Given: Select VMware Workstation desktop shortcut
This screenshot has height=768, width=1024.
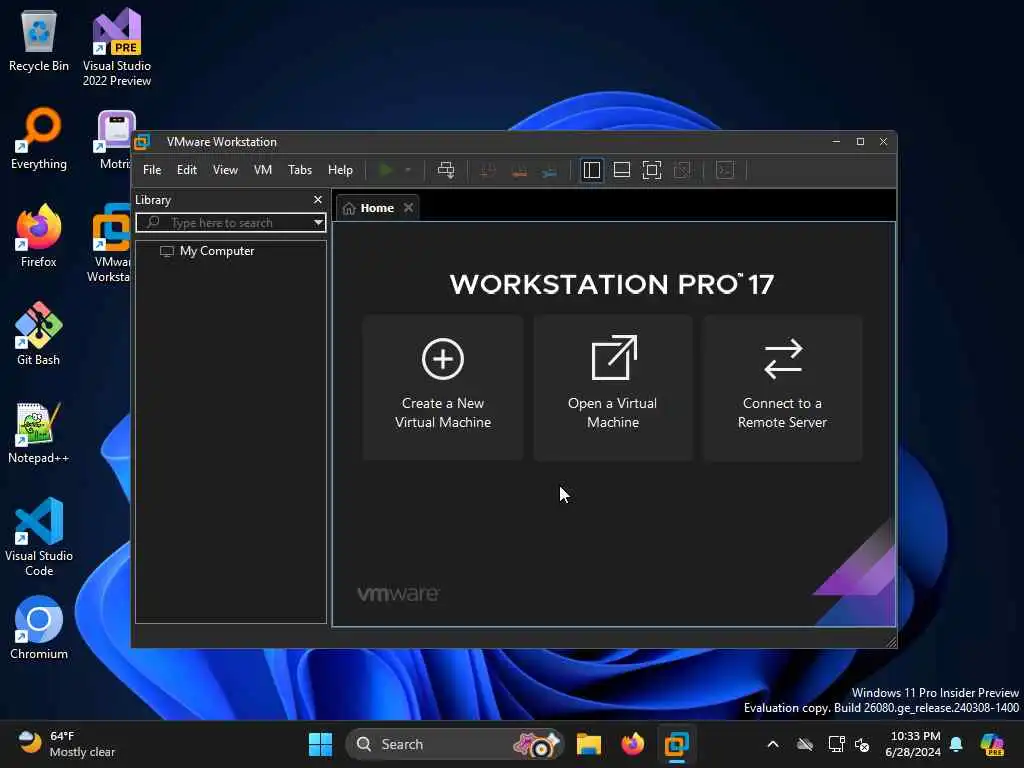Looking at the screenshot, I should (x=108, y=243).
